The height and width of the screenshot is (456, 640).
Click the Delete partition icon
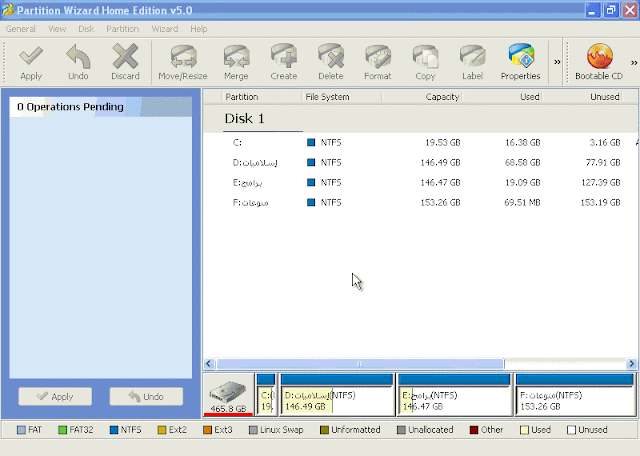(331, 62)
